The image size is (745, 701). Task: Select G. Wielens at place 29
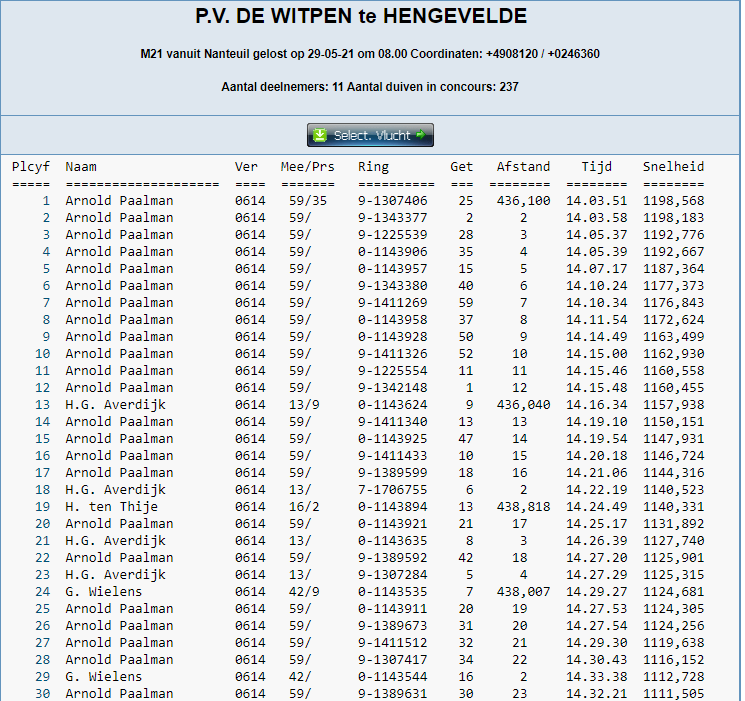[x=104, y=677]
